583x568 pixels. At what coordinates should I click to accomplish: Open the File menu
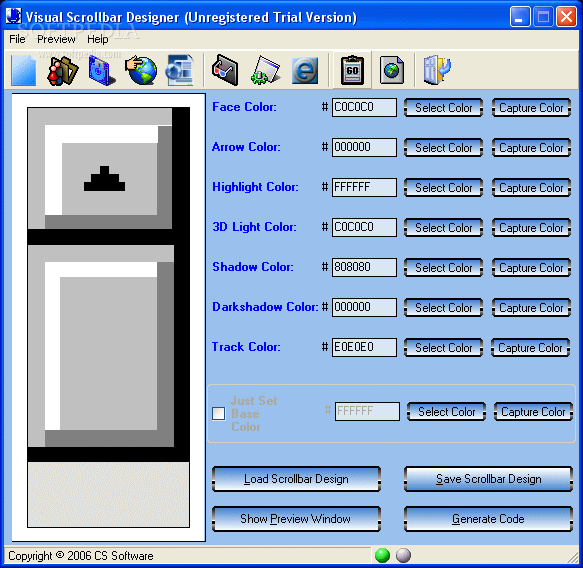click(x=17, y=39)
